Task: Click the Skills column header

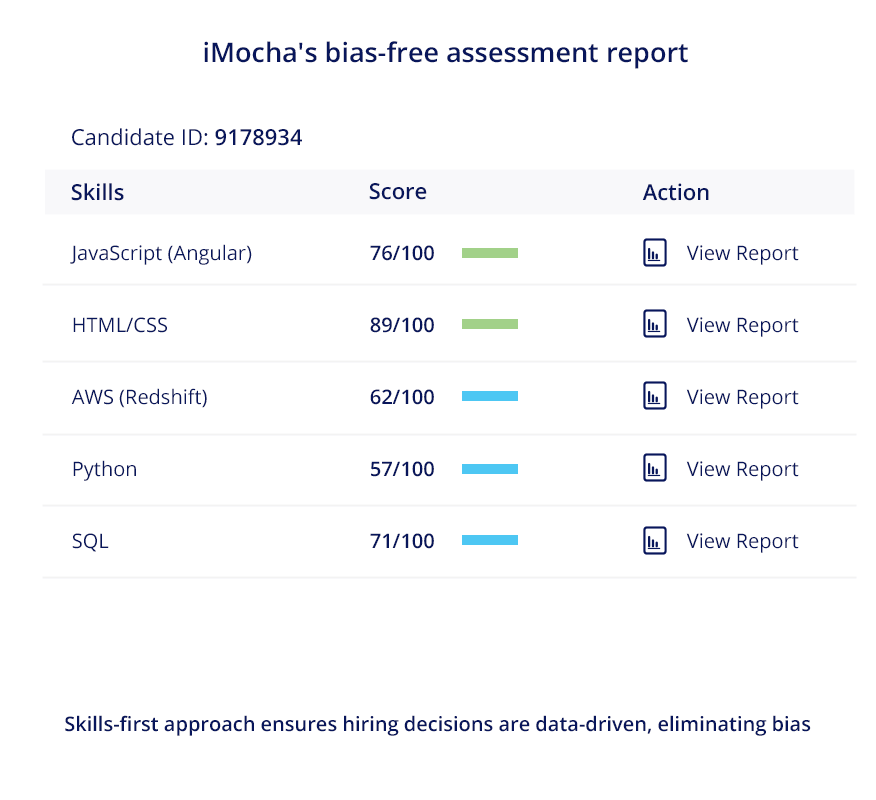Action: pyautogui.click(x=97, y=192)
